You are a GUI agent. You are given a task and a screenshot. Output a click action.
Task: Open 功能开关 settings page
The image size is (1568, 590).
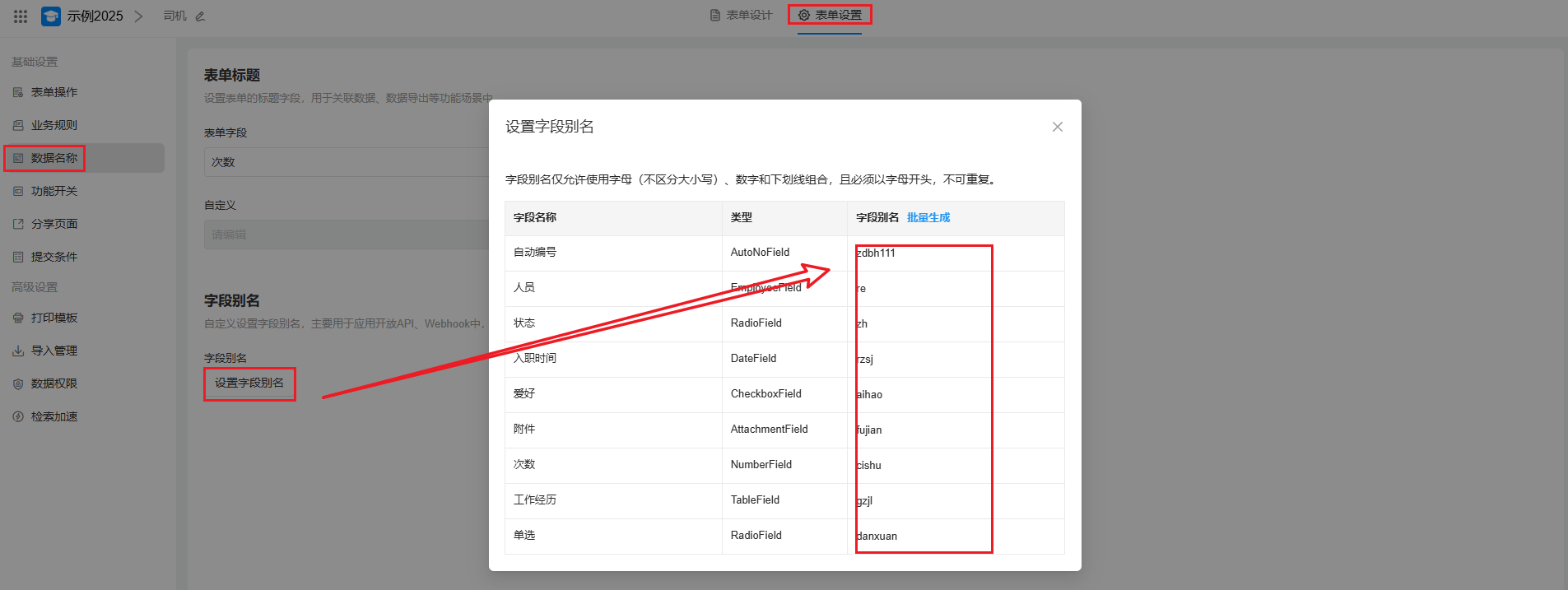coord(54,191)
